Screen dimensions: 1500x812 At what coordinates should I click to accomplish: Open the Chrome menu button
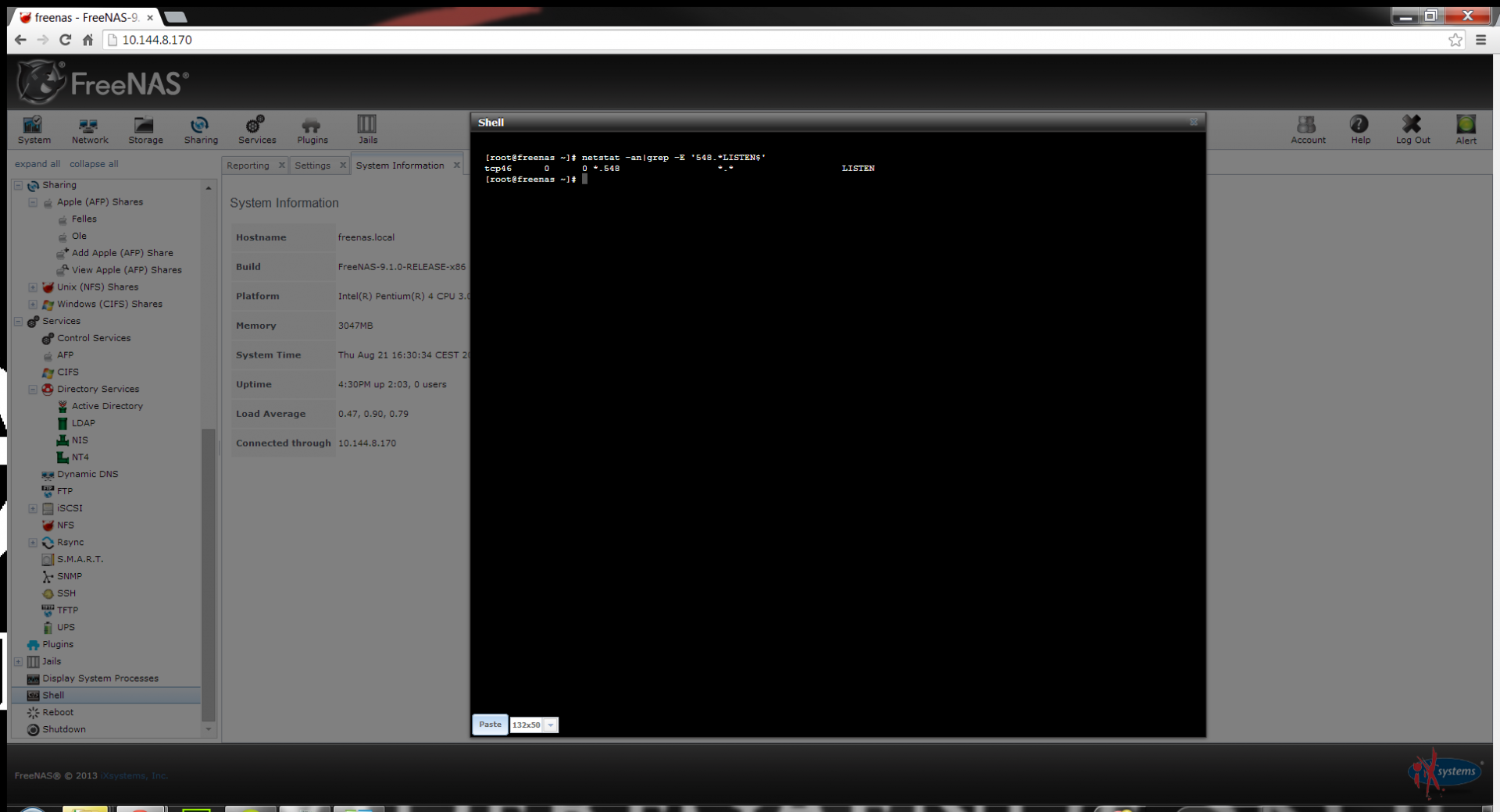[x=1480, y=40]
